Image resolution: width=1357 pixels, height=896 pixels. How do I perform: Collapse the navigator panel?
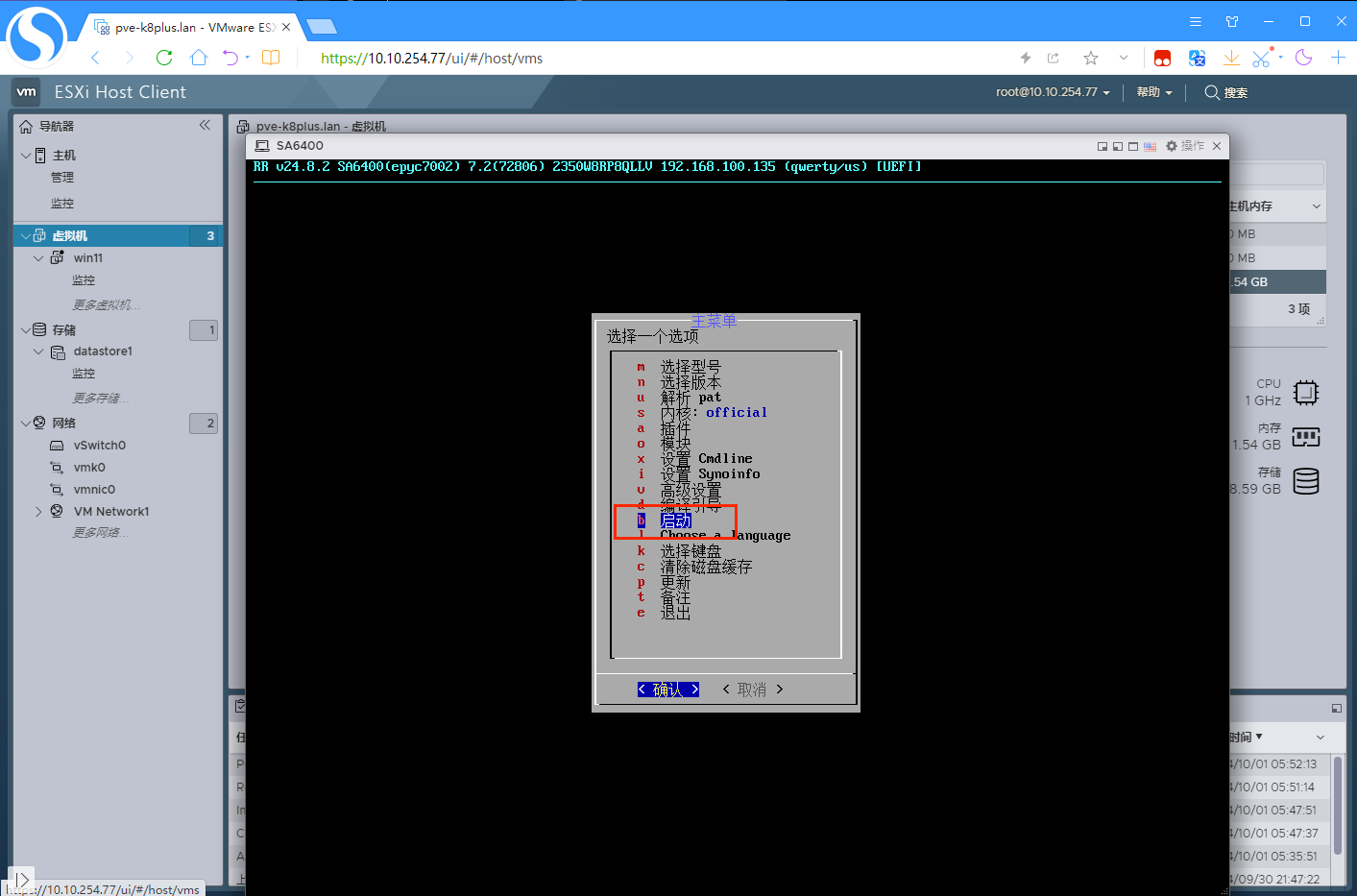click(x=205, y=125)
